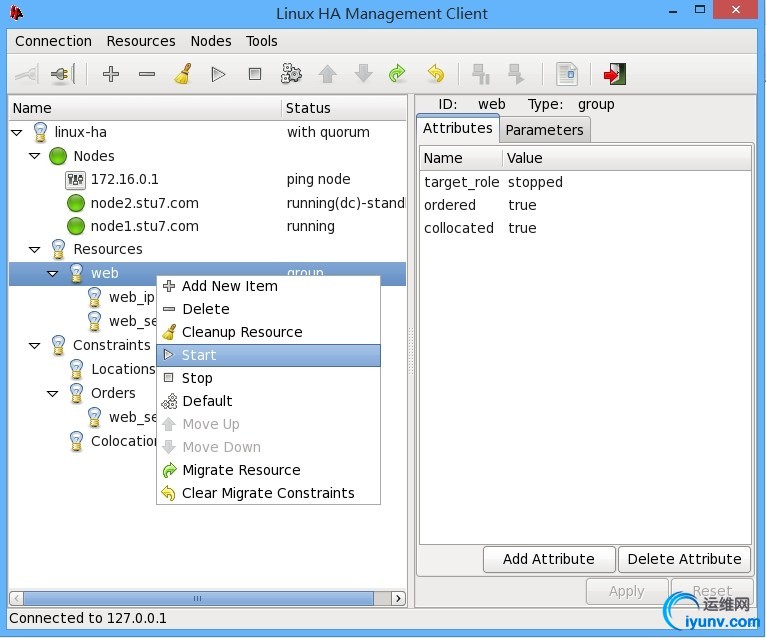Choose Delete from the context menu
The width and height of the screenshot is (766, 638).
268,309
